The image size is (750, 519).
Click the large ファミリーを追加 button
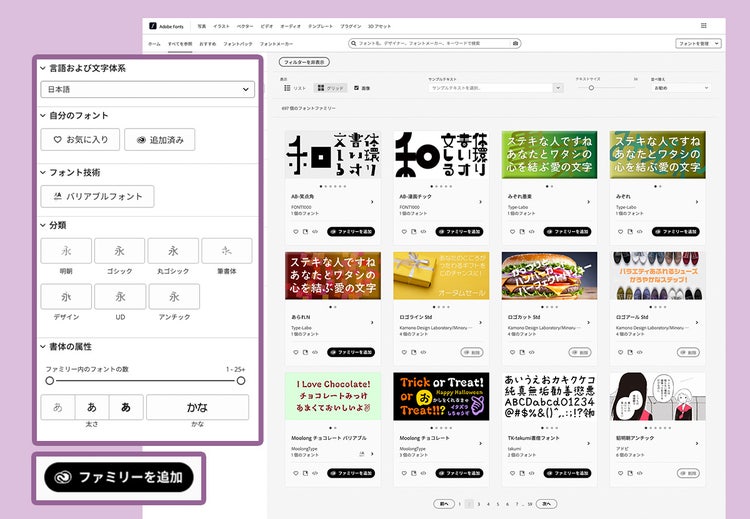click(x=119, y=477)
